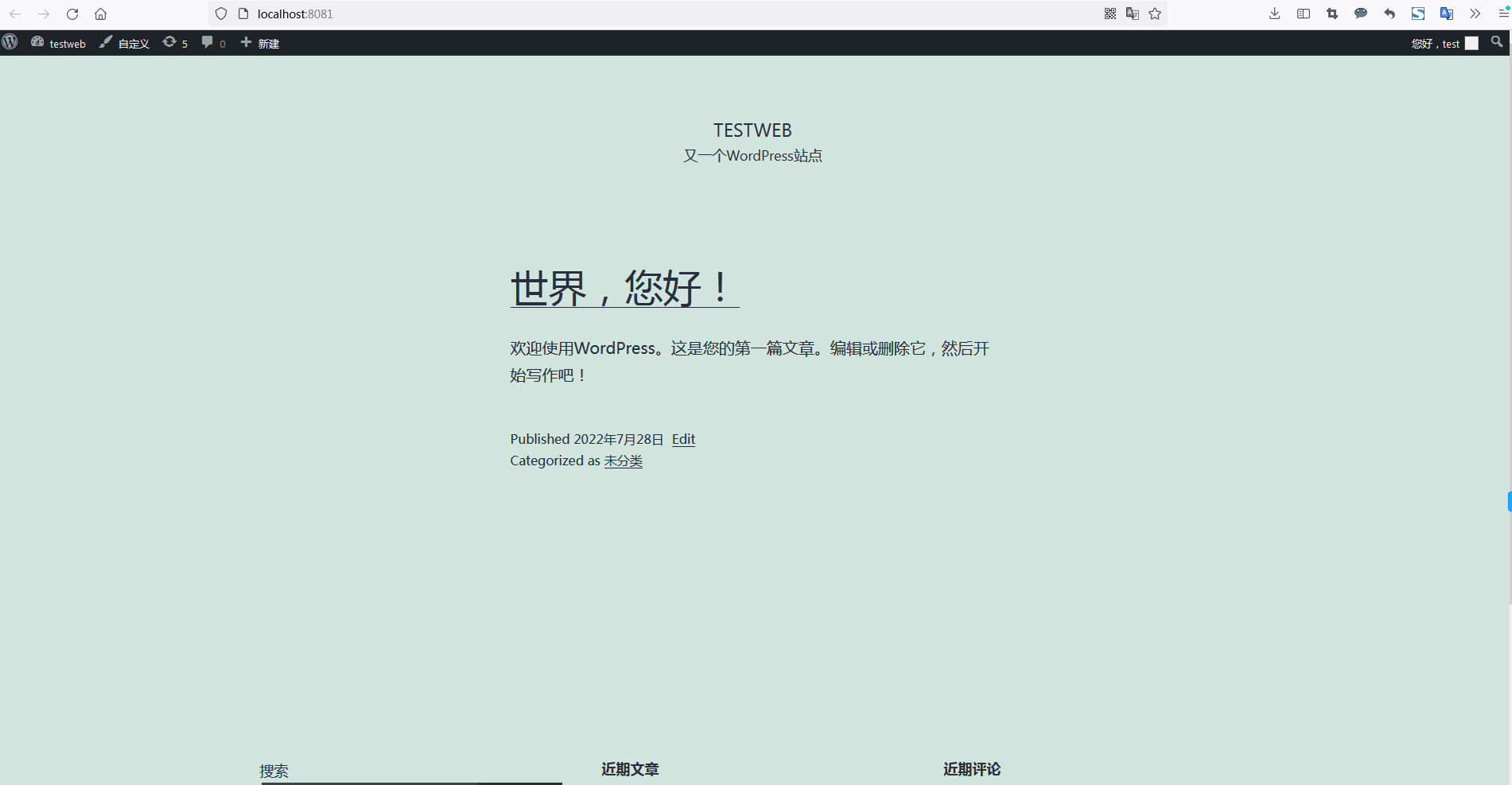The image size is (1512, 785).
Task: Click the undo arrow extension icon
Action: (1390, 14)
